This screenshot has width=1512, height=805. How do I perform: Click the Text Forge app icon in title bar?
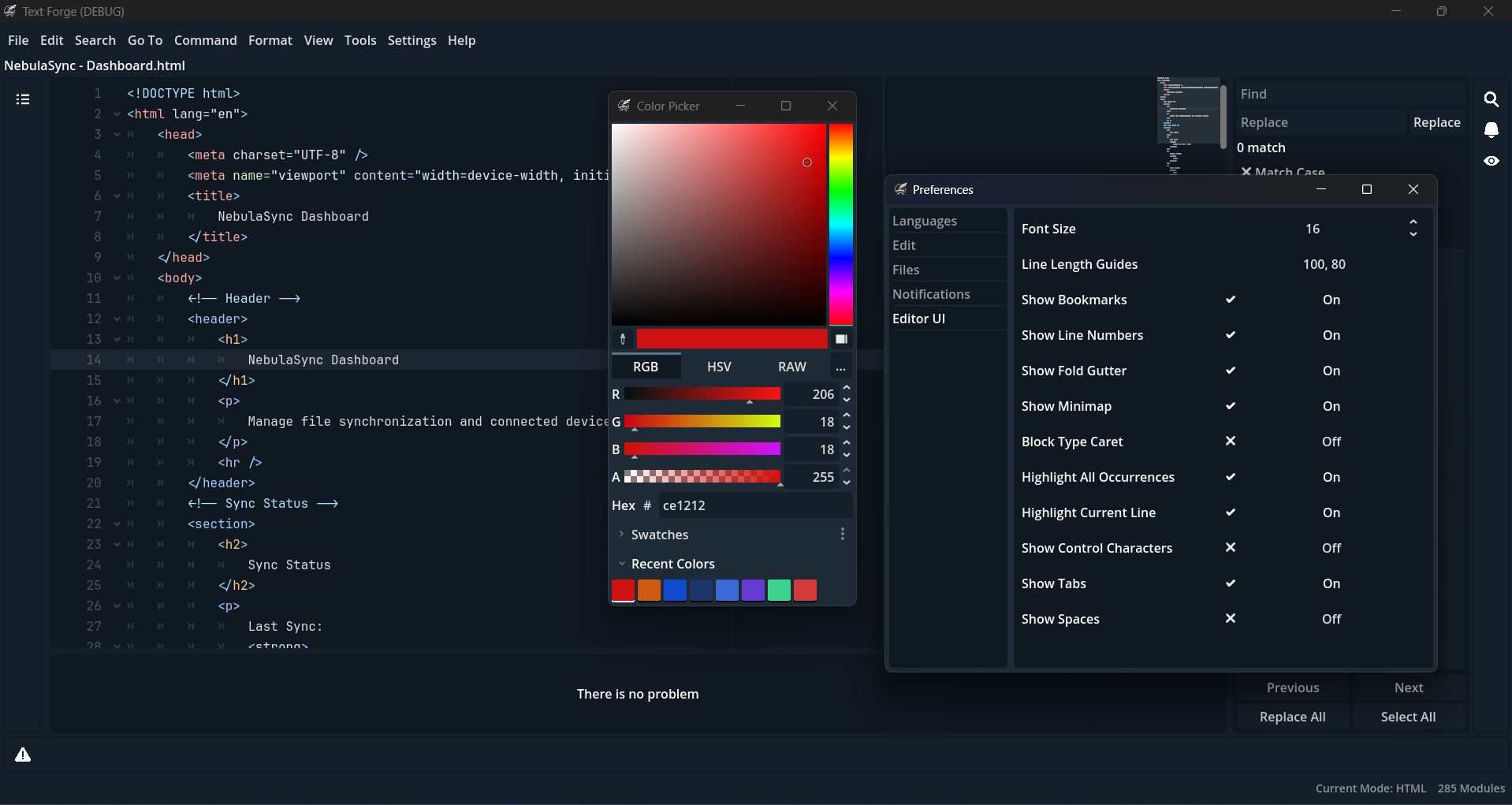pos(10,11)
